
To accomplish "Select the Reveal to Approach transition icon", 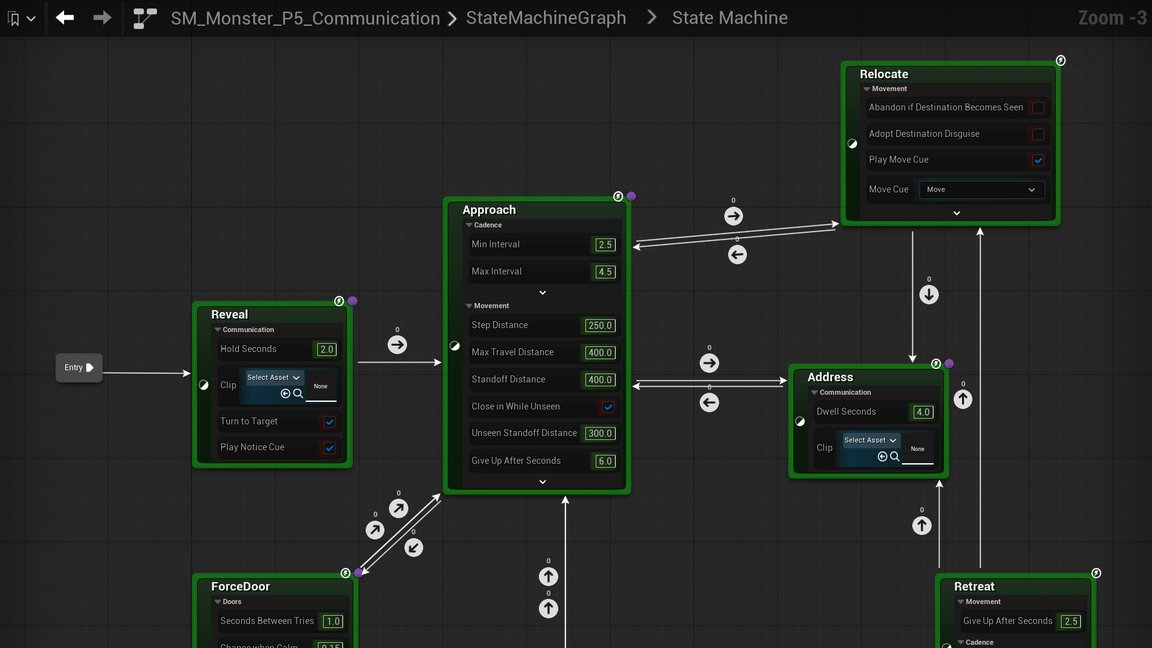I will (397, 345).
